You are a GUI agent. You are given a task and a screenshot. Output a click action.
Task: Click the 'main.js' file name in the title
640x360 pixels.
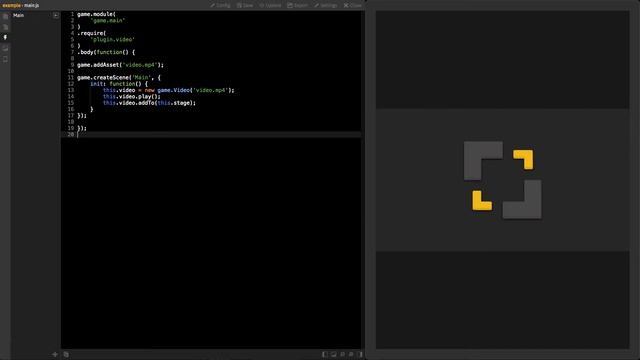pos(31,5)
